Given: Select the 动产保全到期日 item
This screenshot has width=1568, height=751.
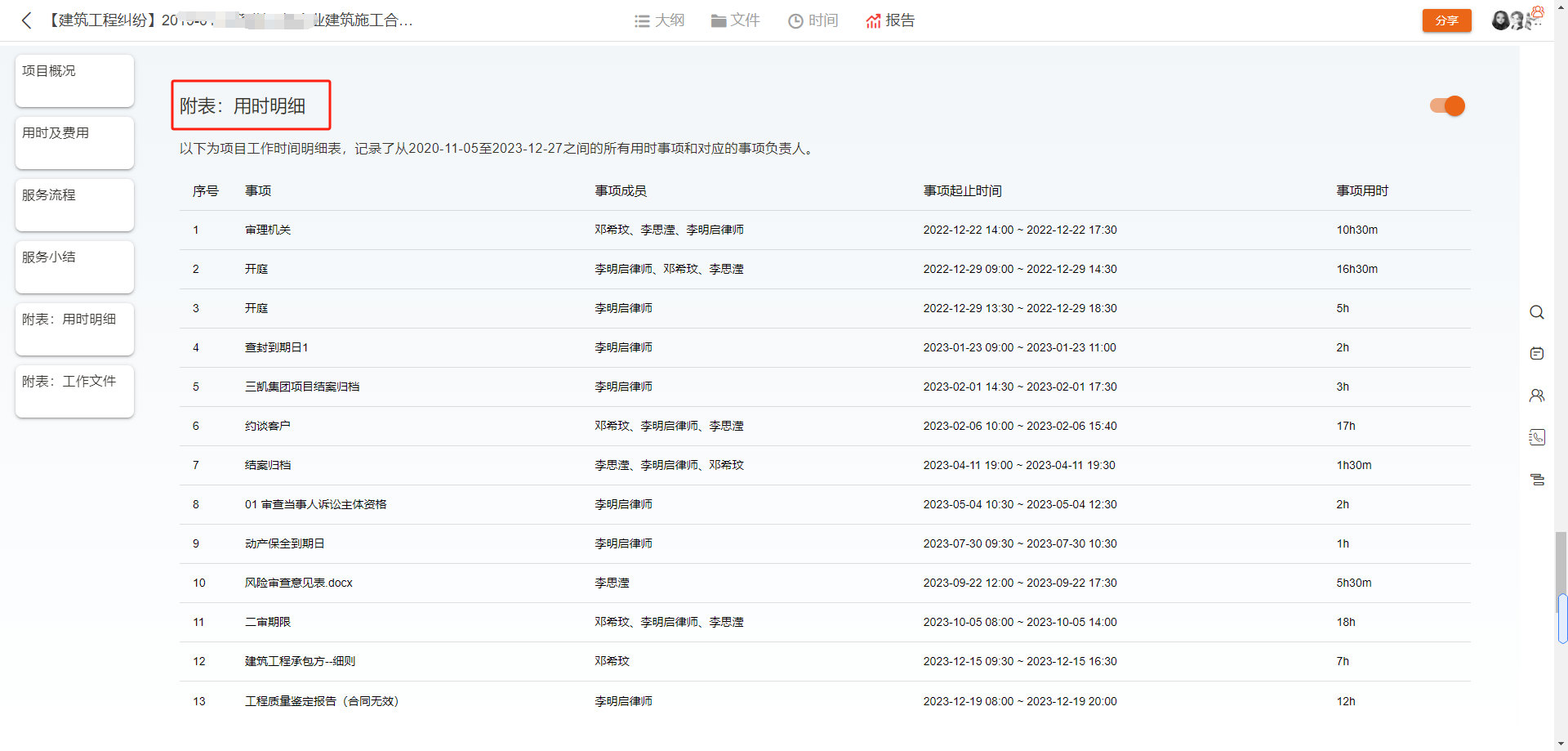Looking at the screenshot, I should tap(285, 544).
